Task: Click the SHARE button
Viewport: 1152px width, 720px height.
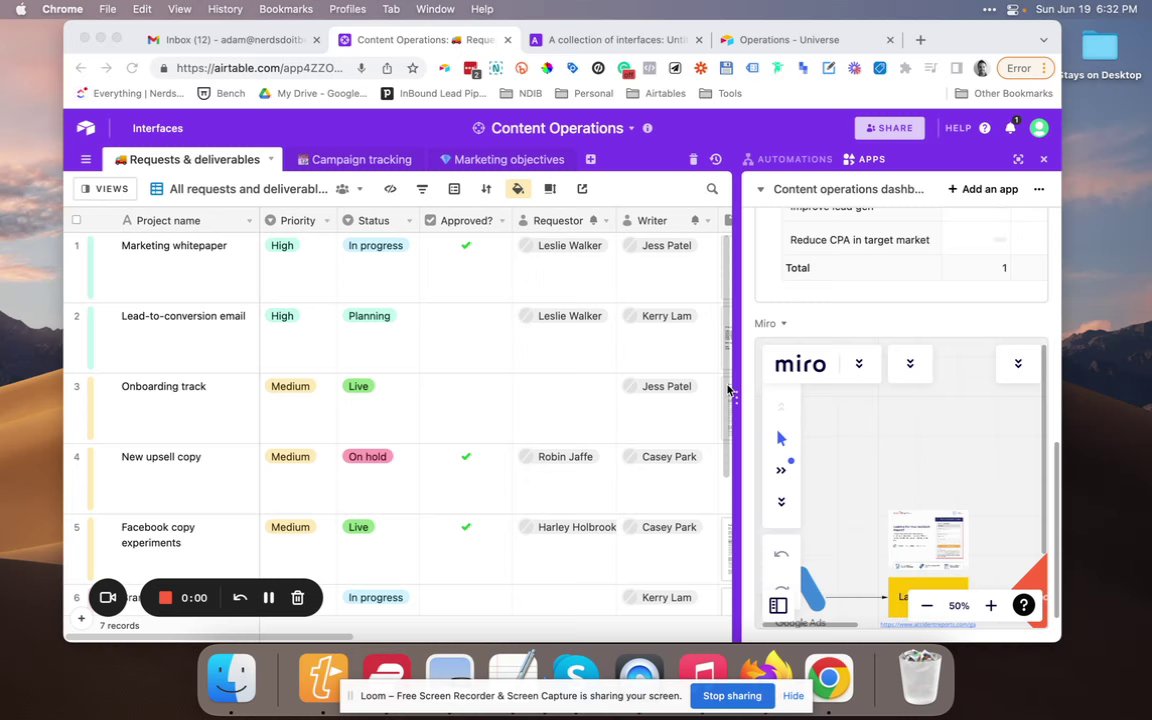Action: pos(889,128)
